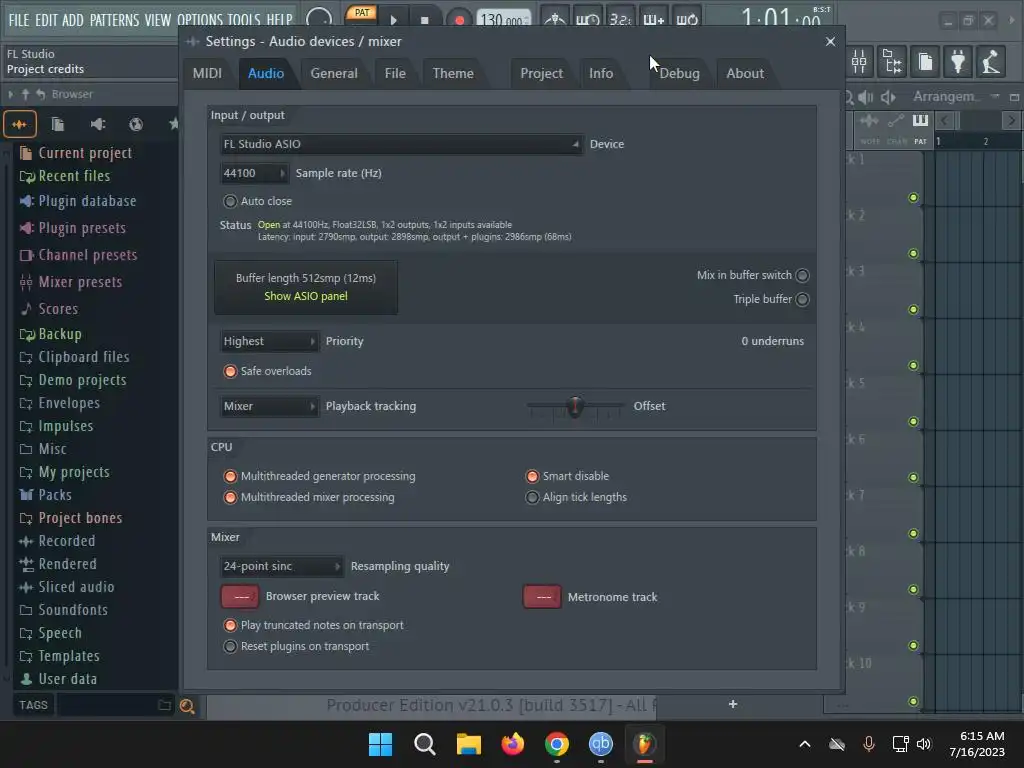Click the tags folder icon in browser
Viewport: 1024px width, 768px height.
click(165, 705)
